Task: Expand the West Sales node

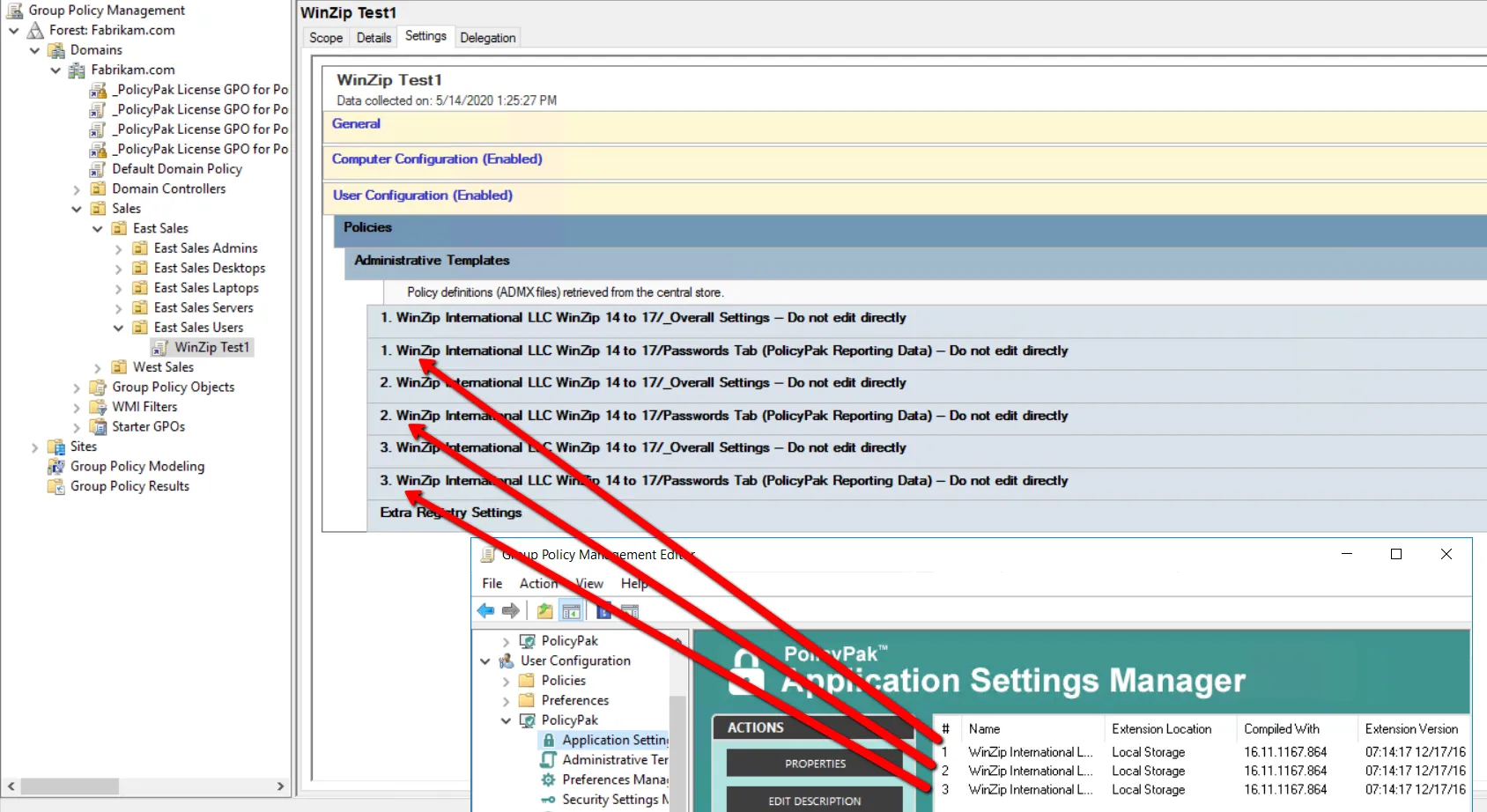Action: [98, 368]
